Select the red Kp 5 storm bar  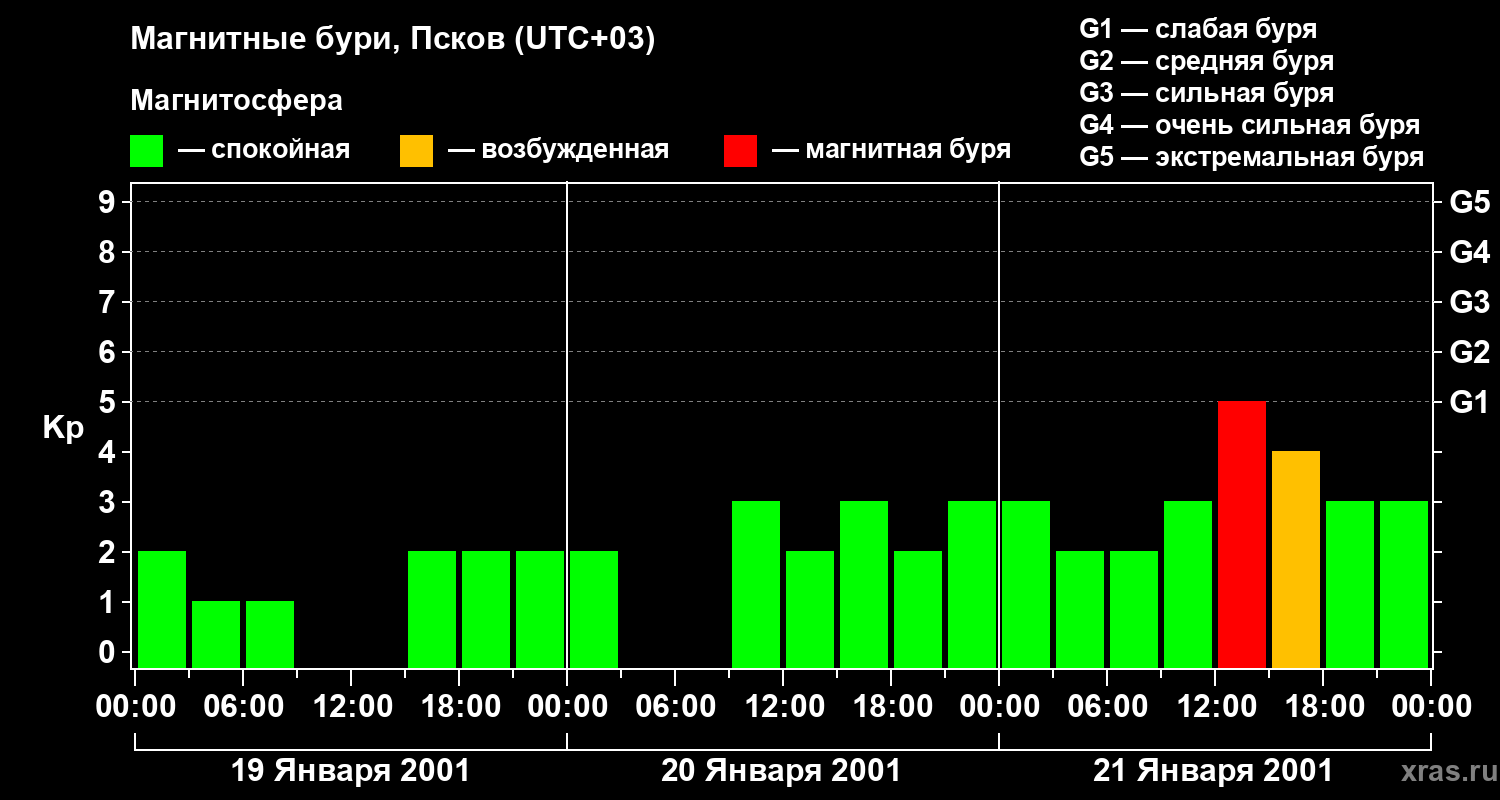1242,535
